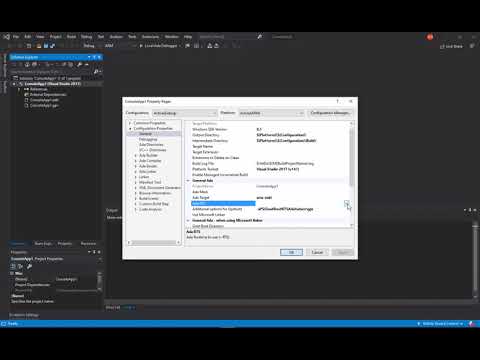The height and width of the screenshot is (360, 480).
Task: Close the Solution Explorer panel
Action: (x=99, y=57)
